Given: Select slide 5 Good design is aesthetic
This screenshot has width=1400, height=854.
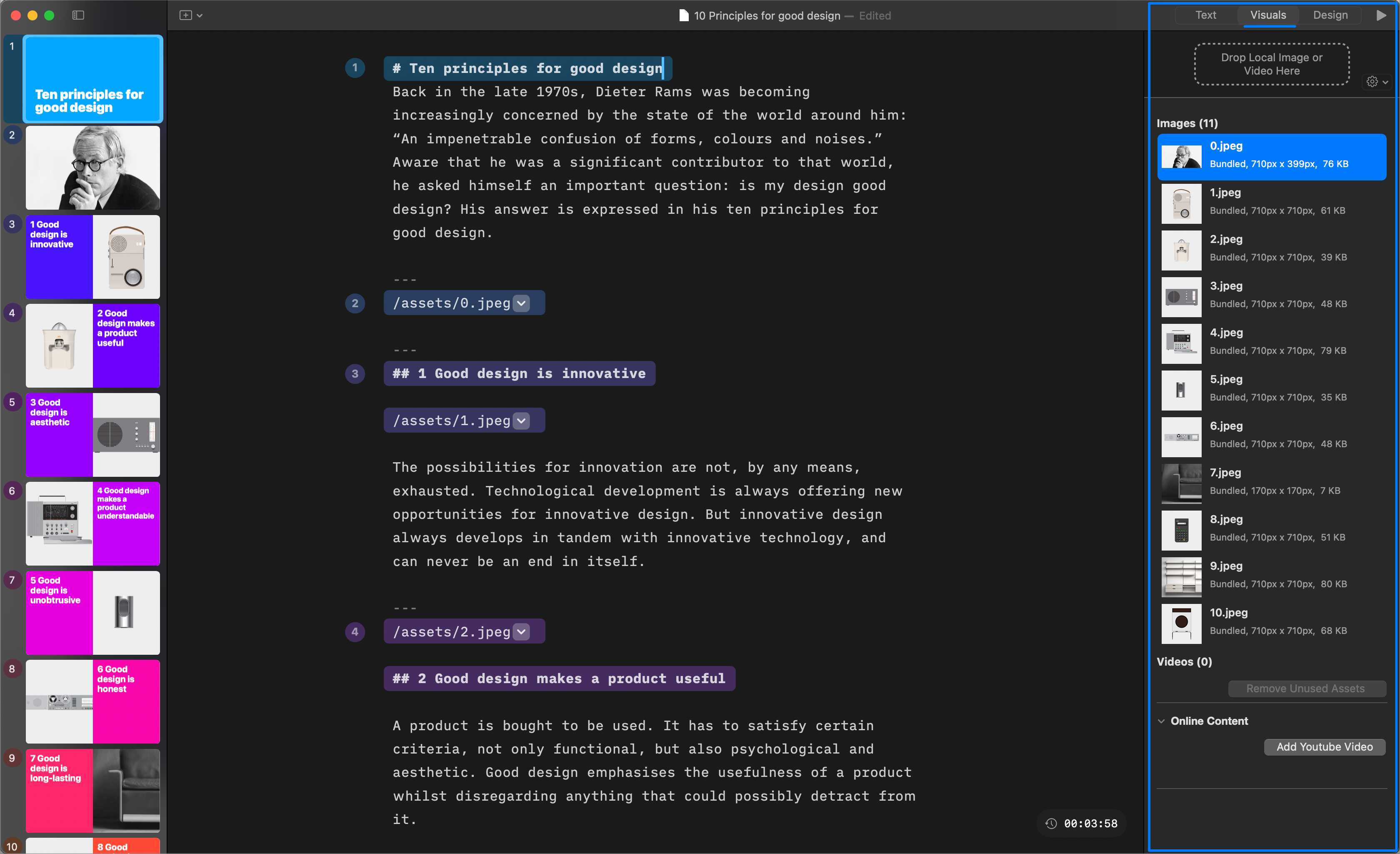Looking at the screenshot, I should pos(92,435).
